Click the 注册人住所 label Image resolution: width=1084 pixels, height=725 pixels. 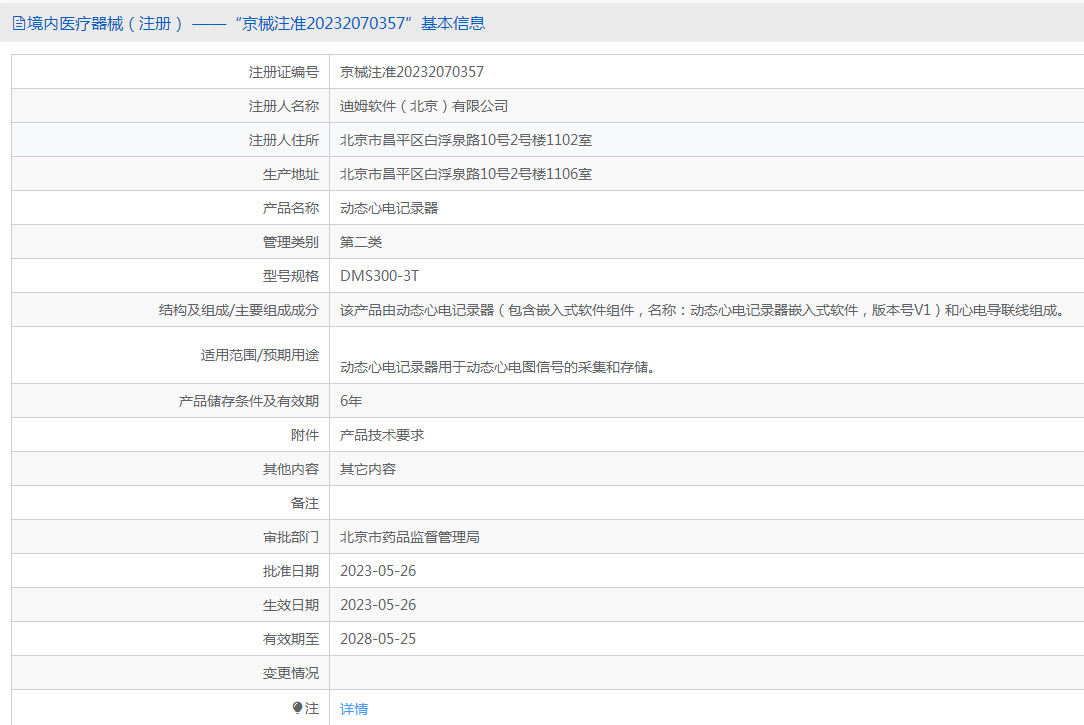(x=283, y=140)
